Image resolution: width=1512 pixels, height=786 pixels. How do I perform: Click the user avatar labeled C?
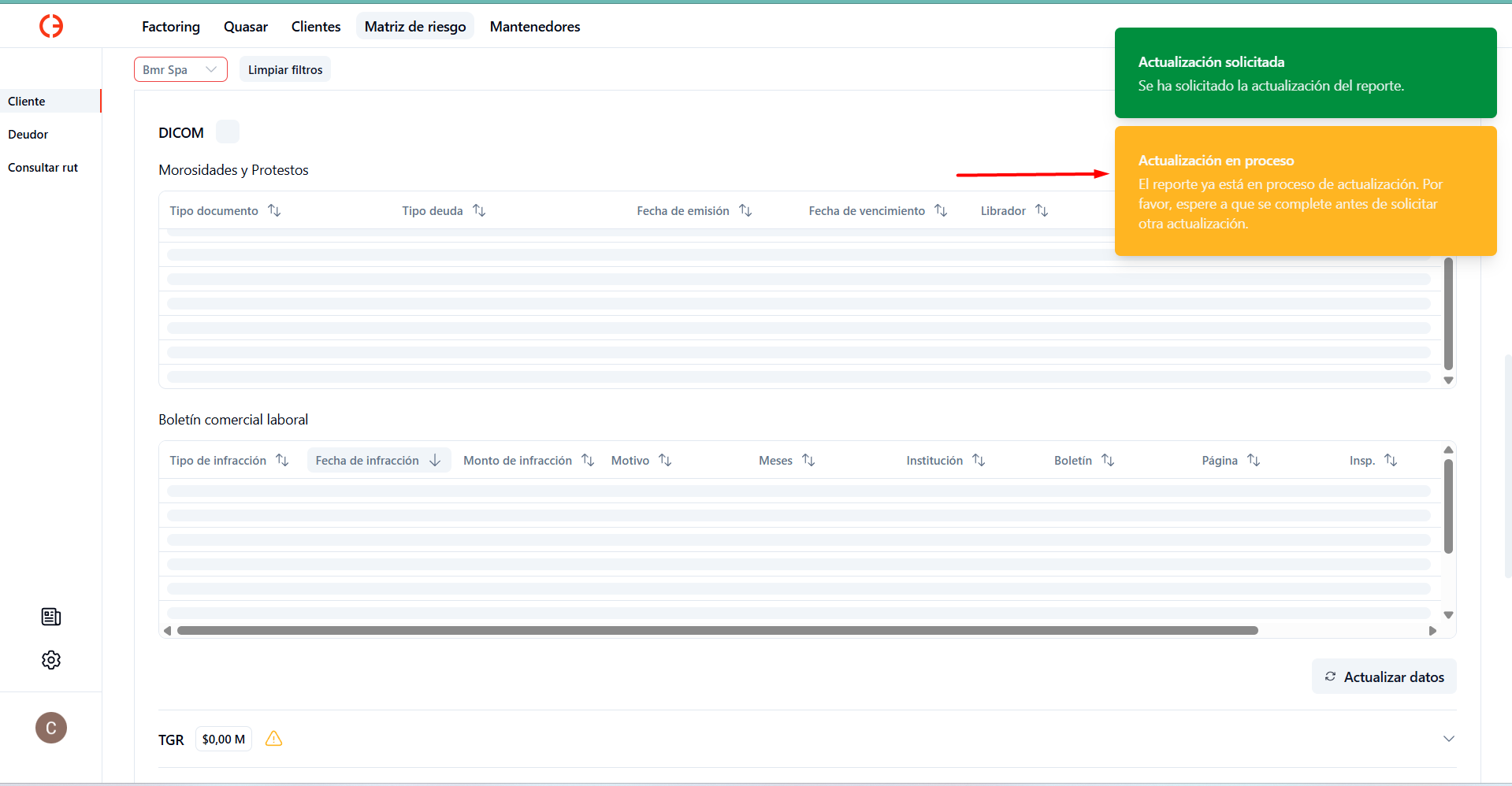pos(51,728)
